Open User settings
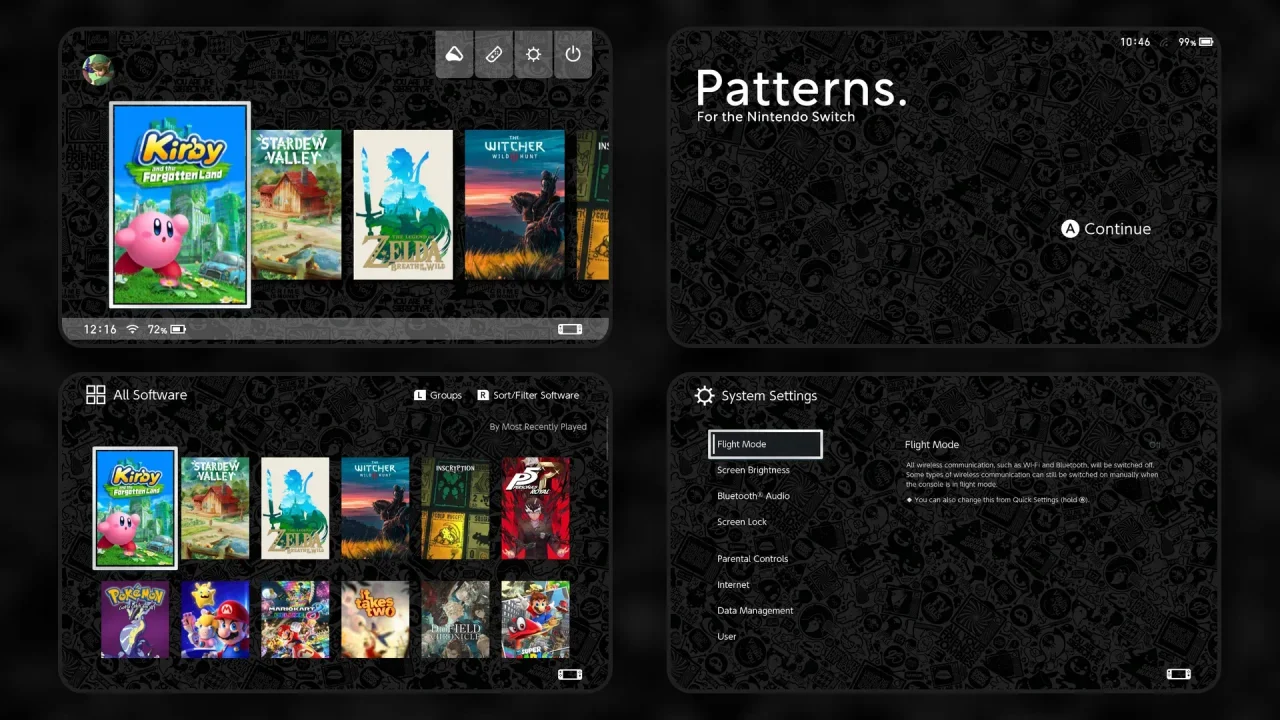1280x720 pixels. pyautogui.click(x=727, y=637)
